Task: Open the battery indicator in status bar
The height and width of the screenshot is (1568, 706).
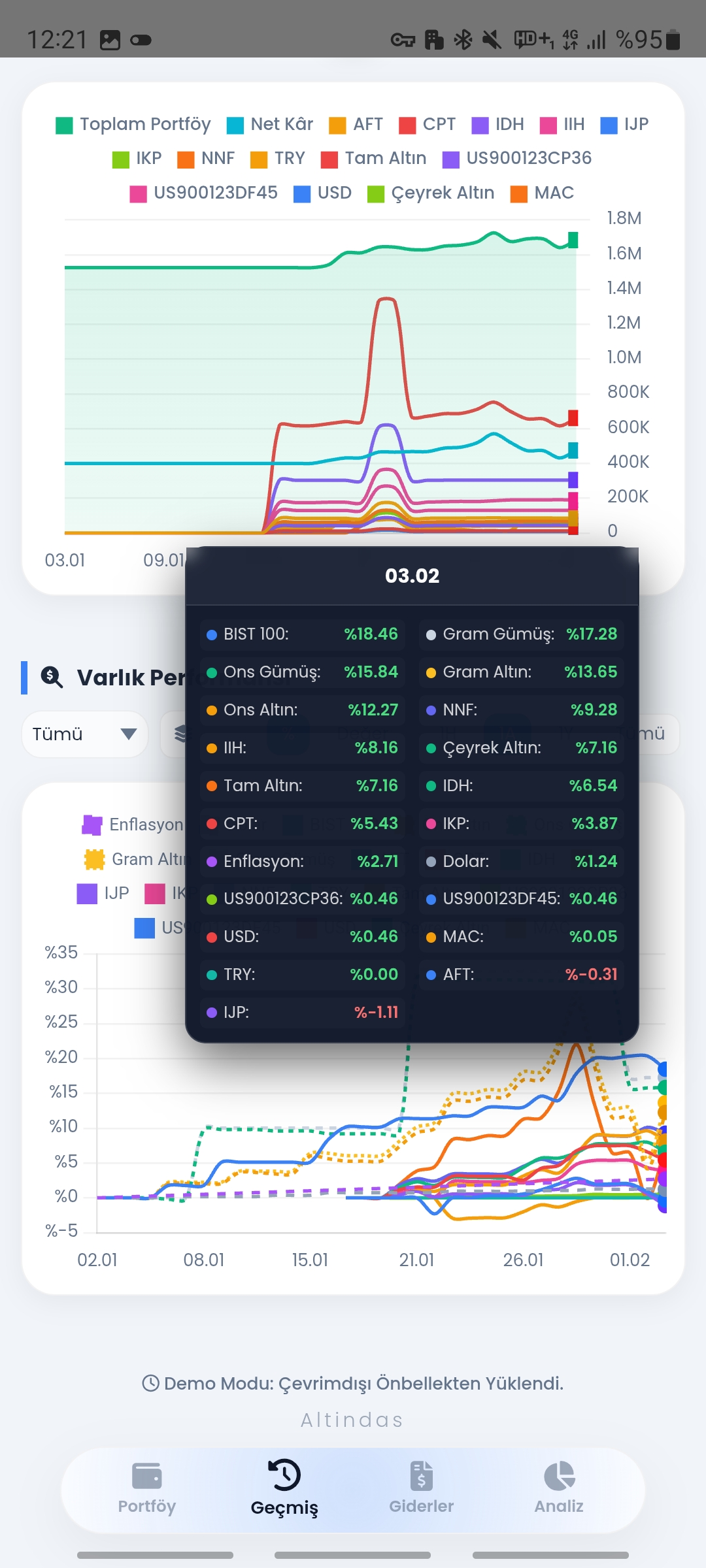Action: 673,40
